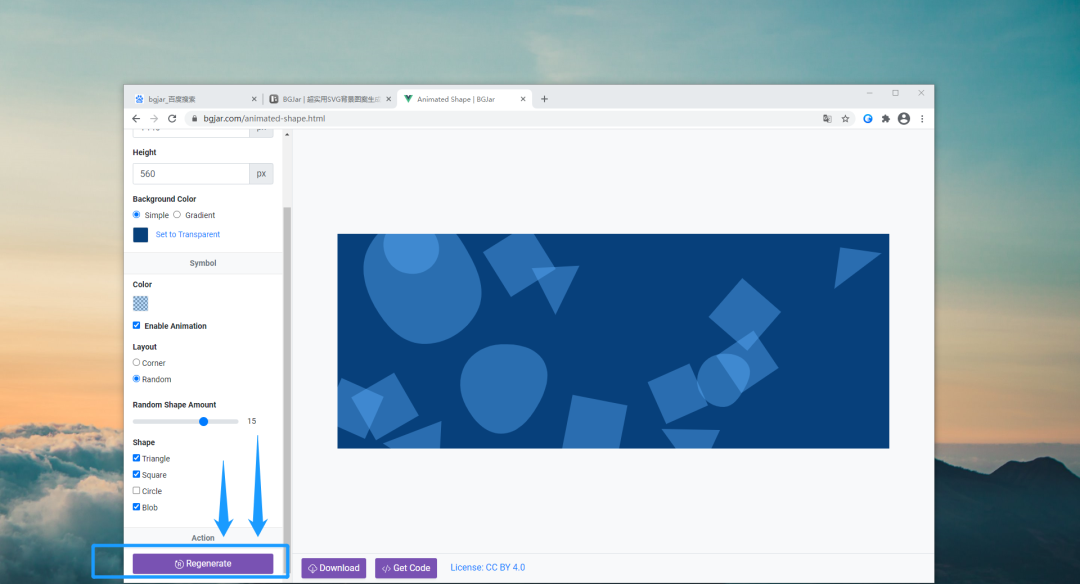The image size is (1080, 584).
Task: Click Set to Transparent link
Action: (187, 235)
